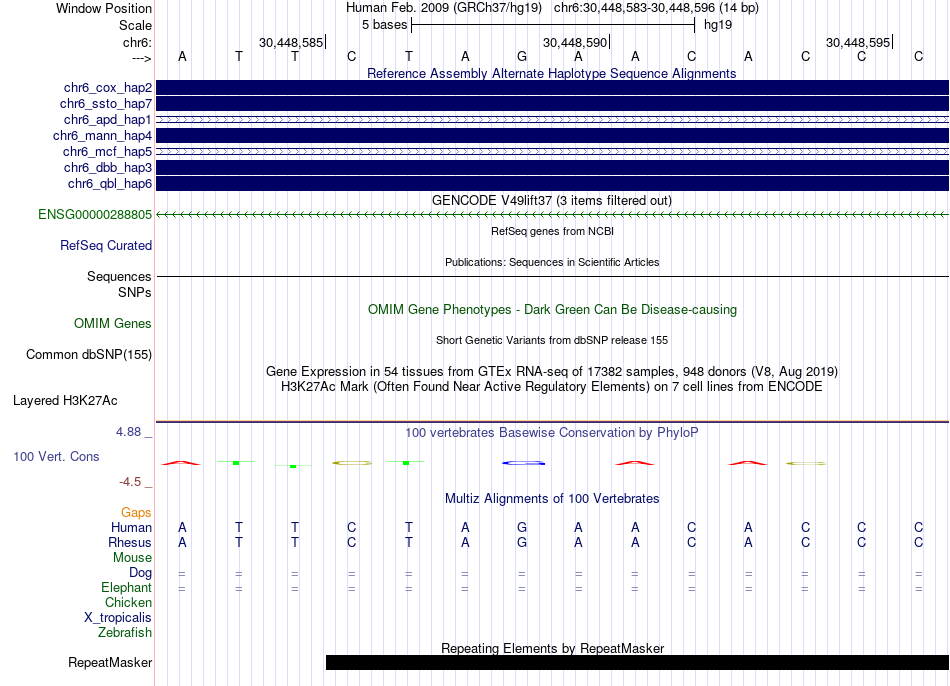The width and height of the screenshot is (950, 686).
Task: Select the Zebrafish species label
Action: (125, 633)
